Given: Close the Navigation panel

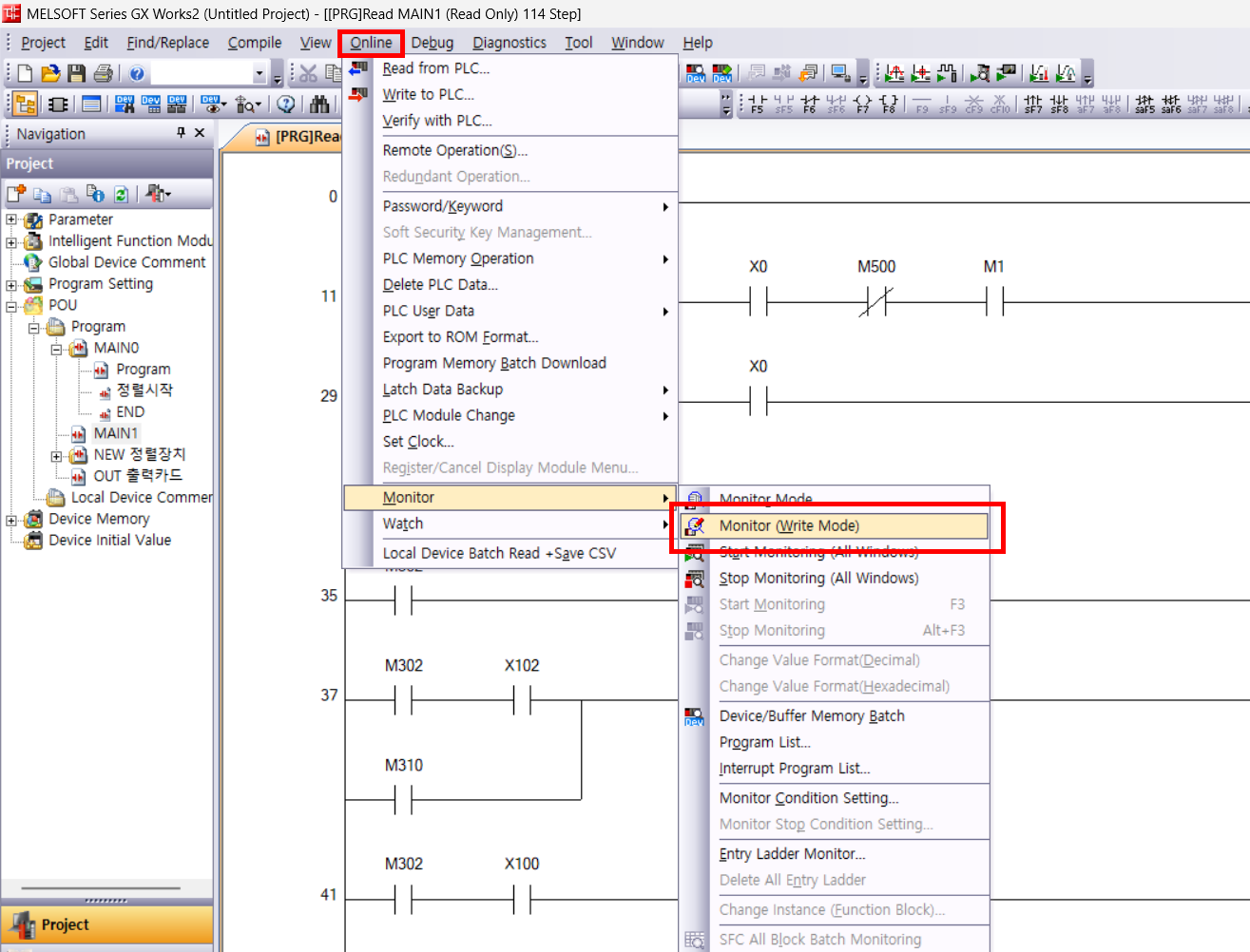Looking at the screenshot, I should 200,133.
